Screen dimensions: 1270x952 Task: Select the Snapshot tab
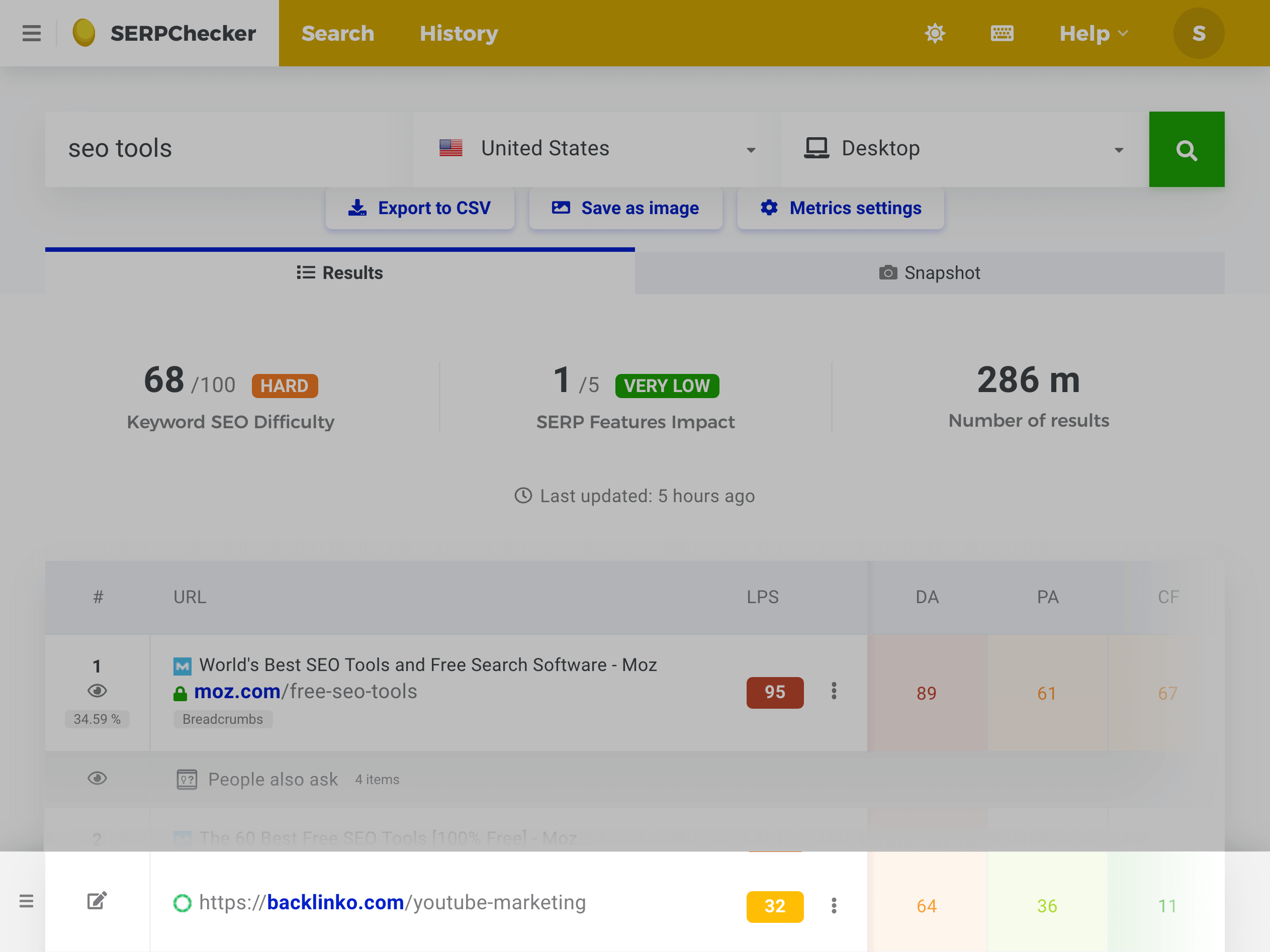point(930,272)
